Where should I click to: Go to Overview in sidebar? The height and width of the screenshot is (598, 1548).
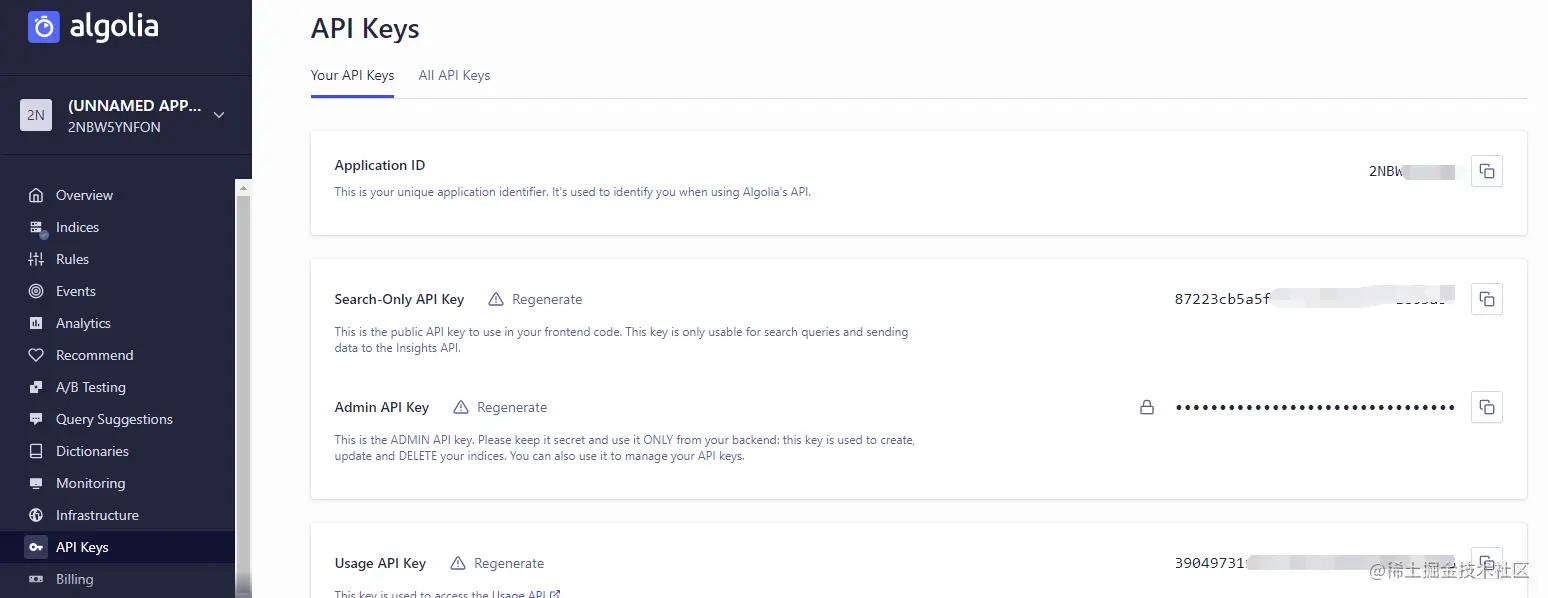[84, 195]
